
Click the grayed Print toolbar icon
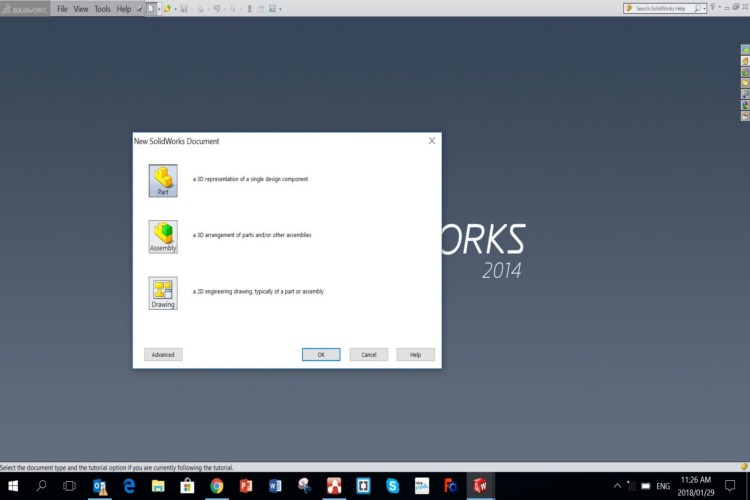tap(200, 9)
